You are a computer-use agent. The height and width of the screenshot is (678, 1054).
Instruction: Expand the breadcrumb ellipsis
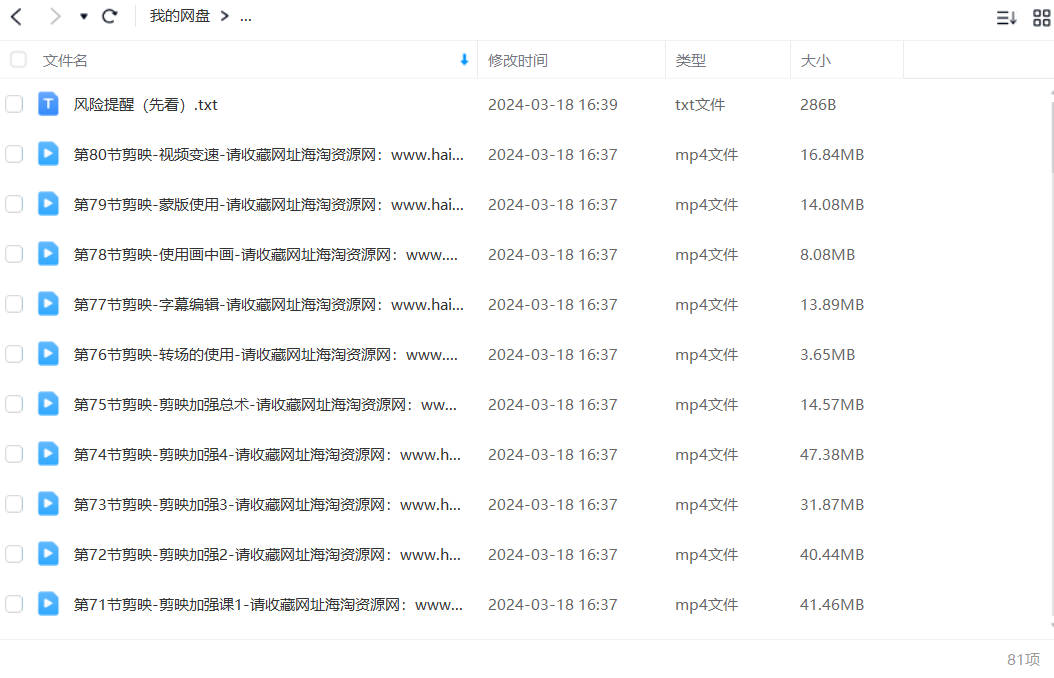pyautogui.click(x=246, y=16)
